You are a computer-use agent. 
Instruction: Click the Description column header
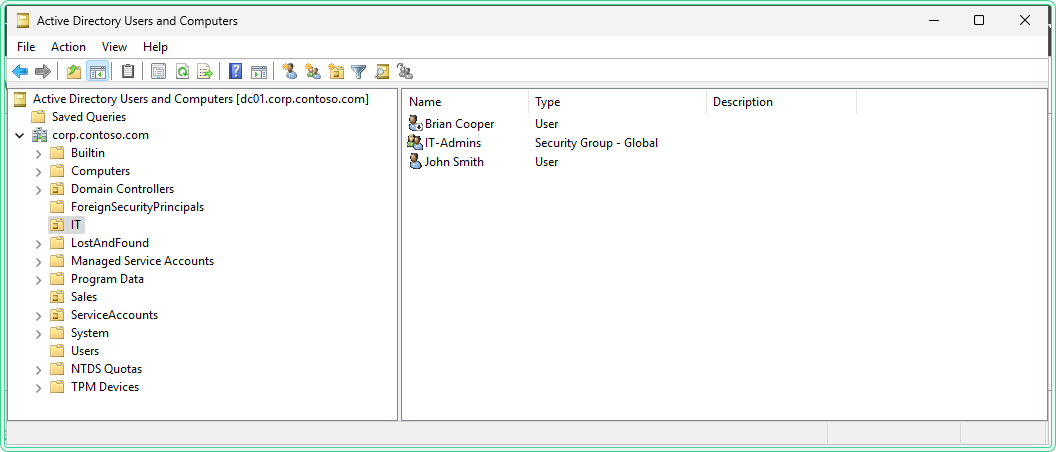[781, 102]
